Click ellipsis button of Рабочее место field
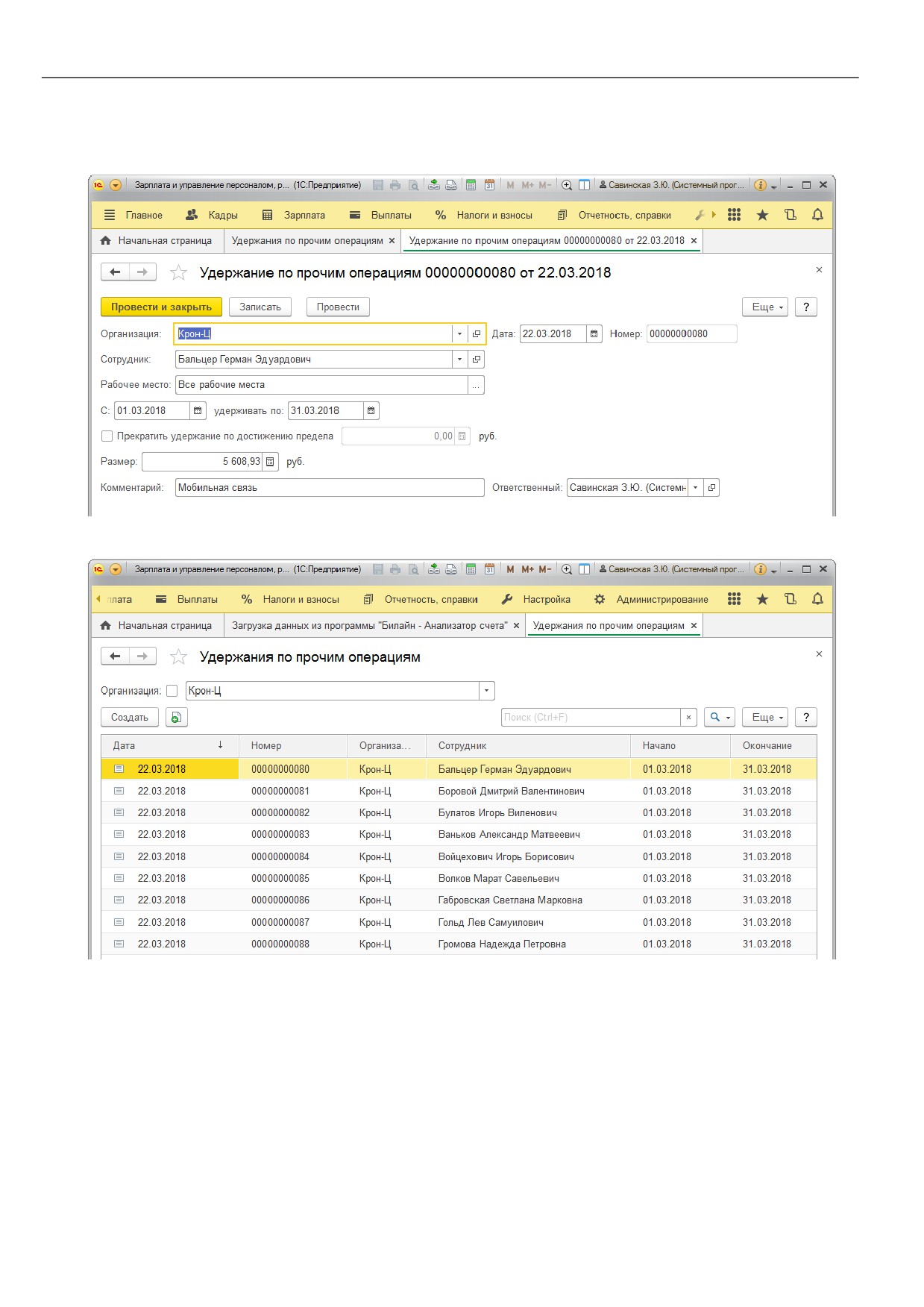Viewport: 924px width, 1307px height. point(476,385)
